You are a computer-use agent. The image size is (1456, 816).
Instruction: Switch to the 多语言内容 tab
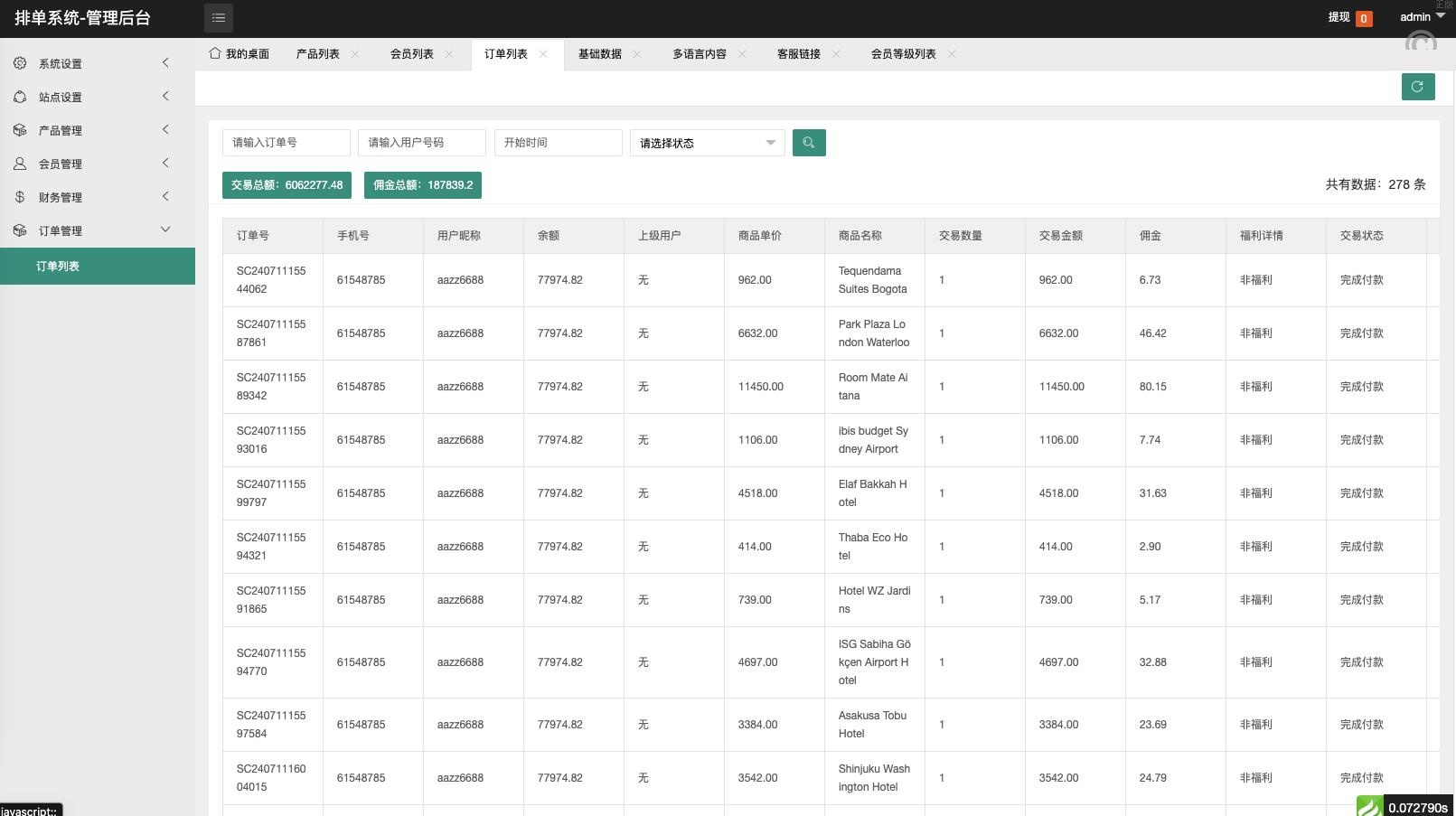[x=699, y=54]
